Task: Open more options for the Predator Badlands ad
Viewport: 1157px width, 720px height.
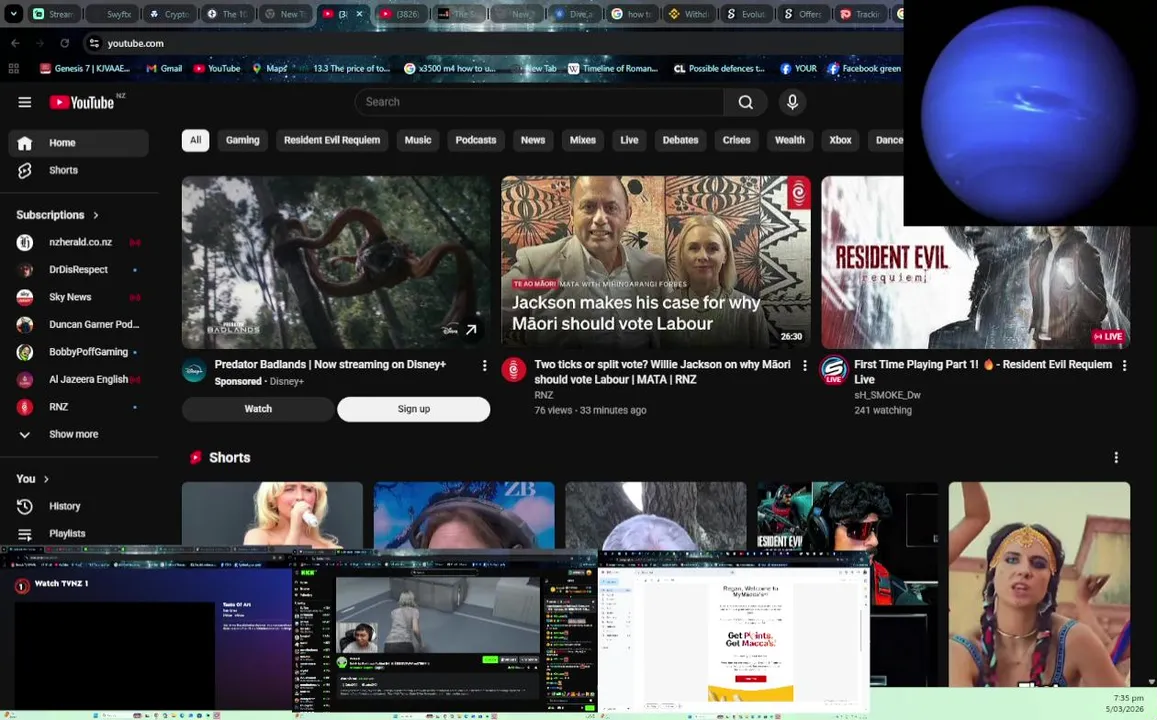Action: coord(484,365)
